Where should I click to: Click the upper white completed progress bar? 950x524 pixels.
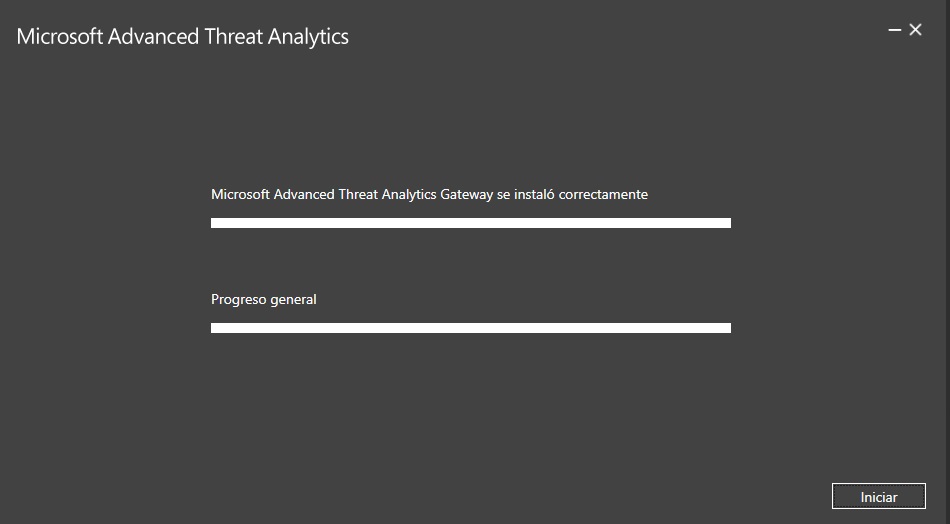click(x=470, y=223)
